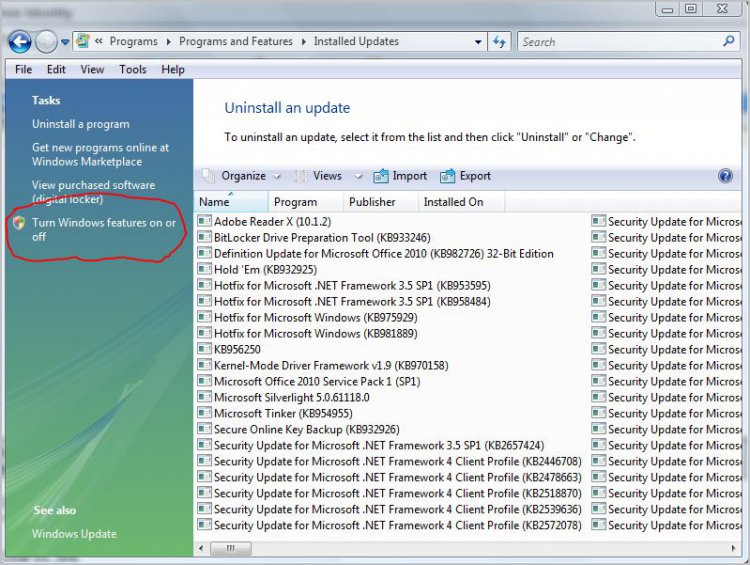Open View purchased software digital locker
Viewport: 750px width, 565px height.
pyautogui.click(x=93, y=192)
